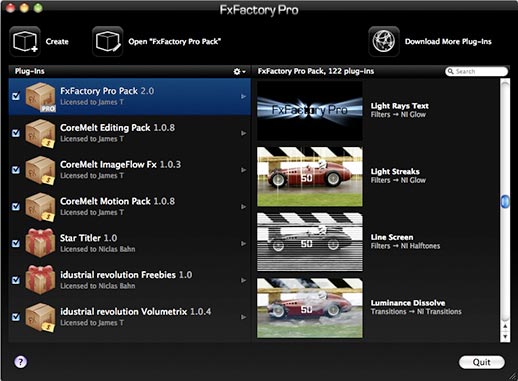Click the Search input field
This screenshot has height=381, width=518.
pyautogui.click(x=476, y=71)
